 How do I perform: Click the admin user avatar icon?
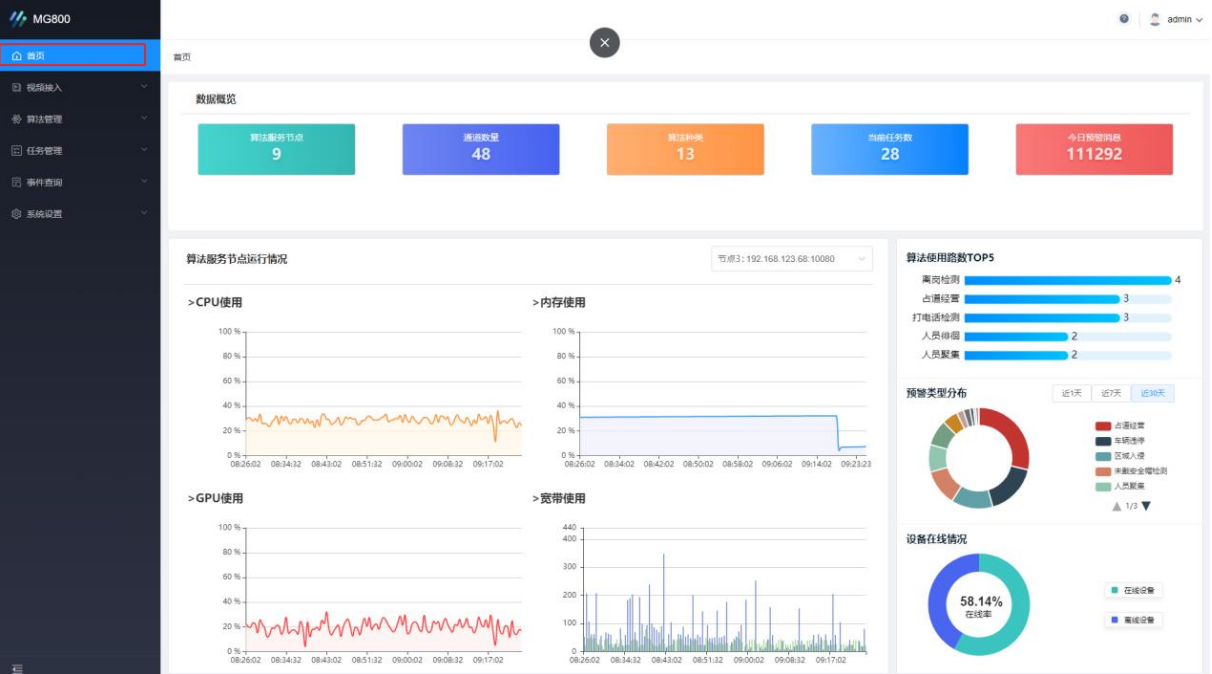point(1155,19)
